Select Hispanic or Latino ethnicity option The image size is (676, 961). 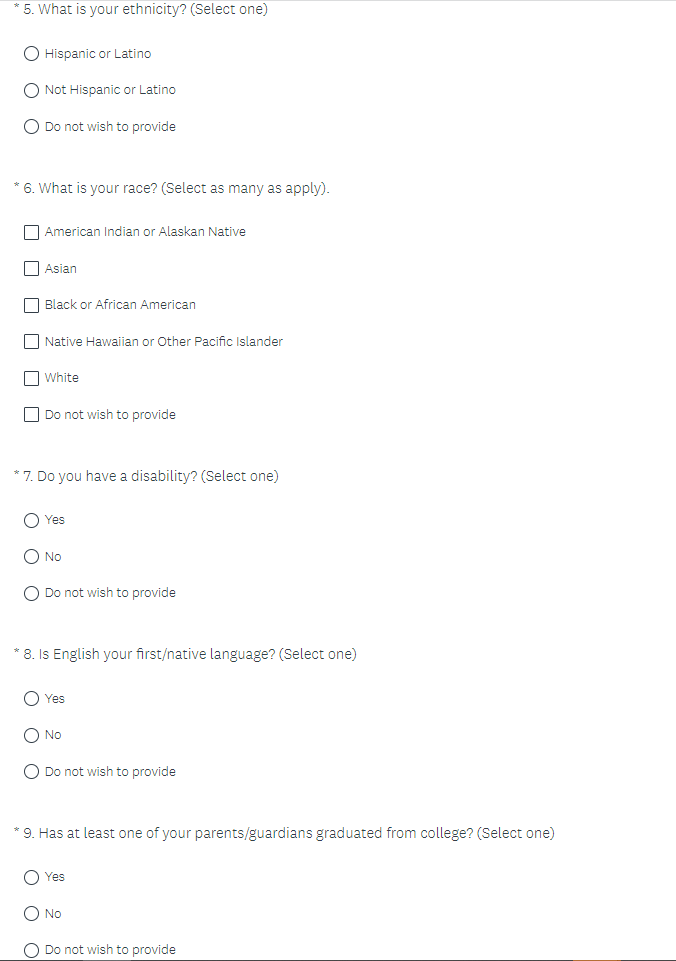click(x=32, y=54)
